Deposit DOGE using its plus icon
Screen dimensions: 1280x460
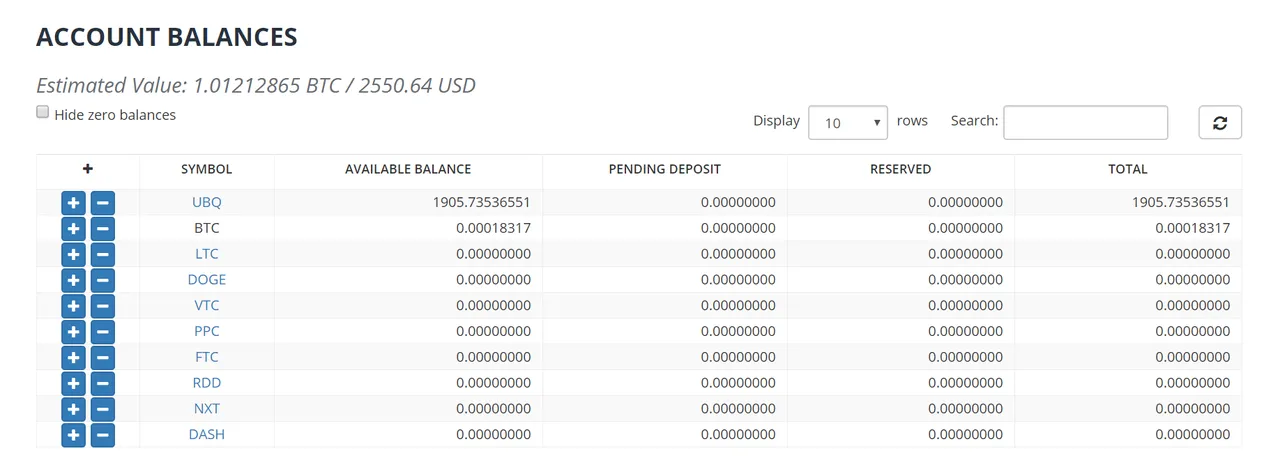point(73,280)
